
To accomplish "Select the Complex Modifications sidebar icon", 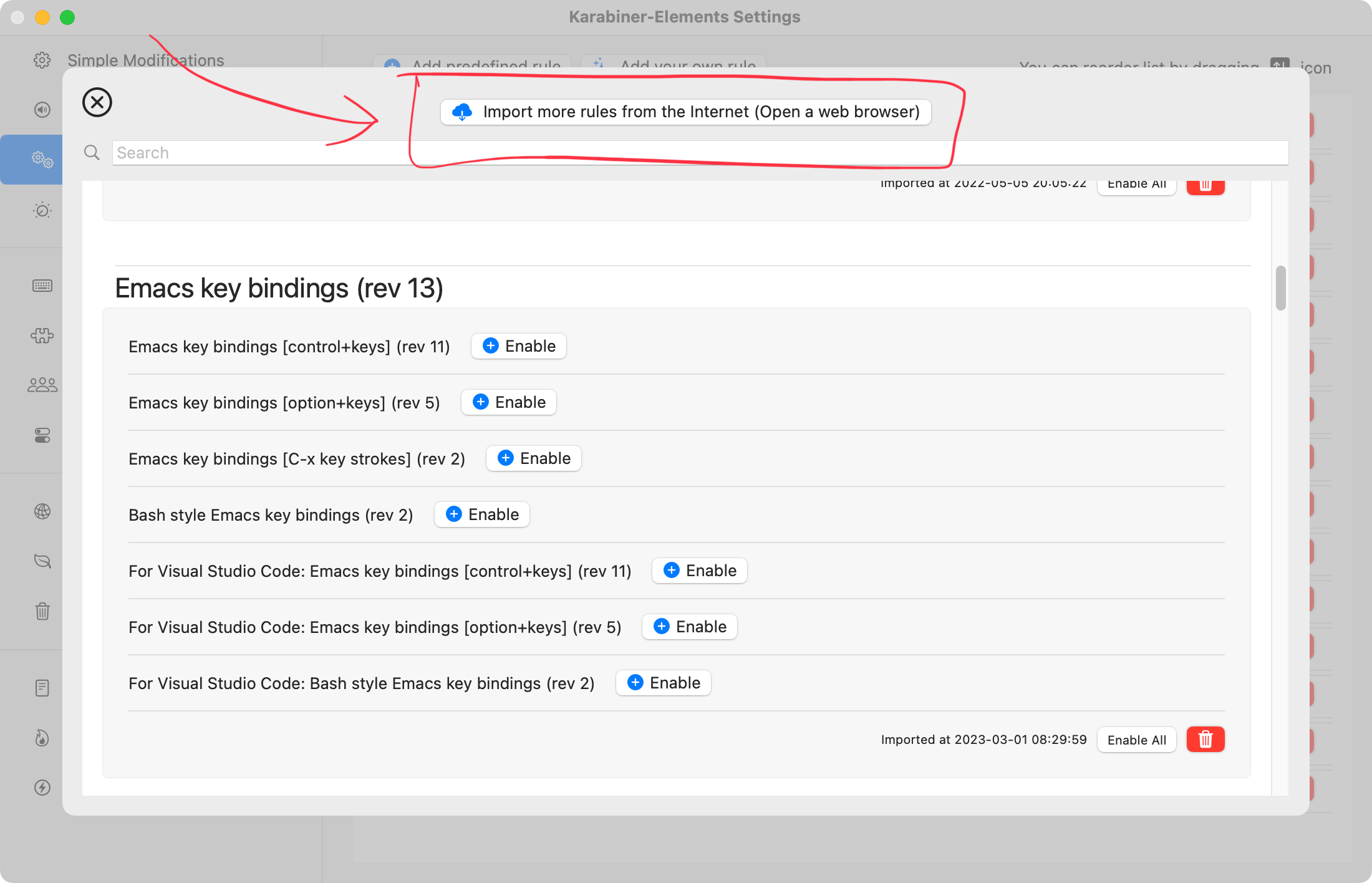I will [42, 160].
